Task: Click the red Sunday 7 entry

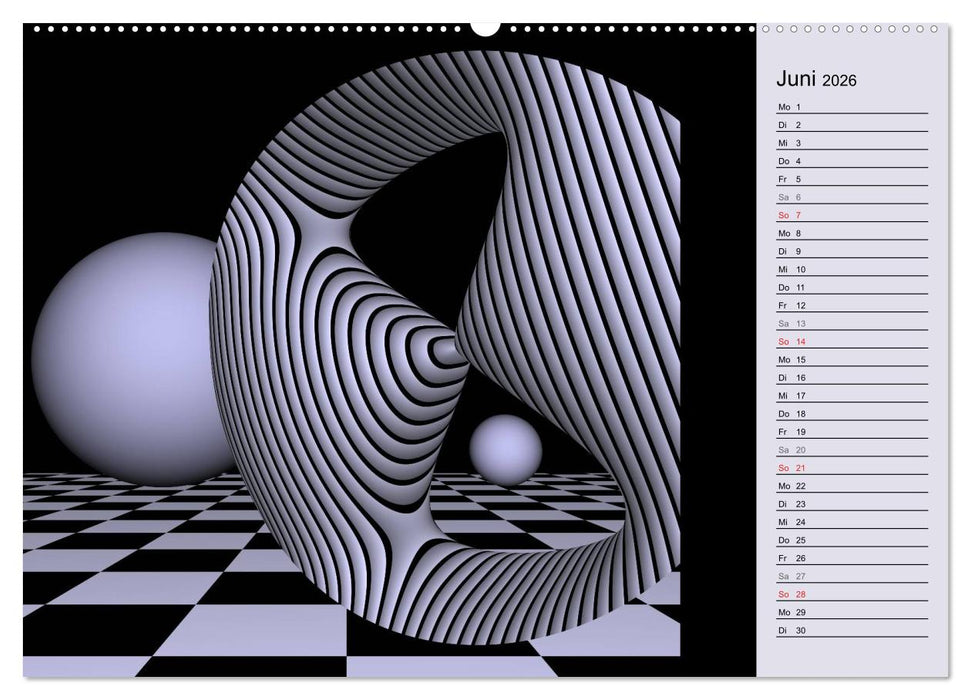Action: pos(790,215)
